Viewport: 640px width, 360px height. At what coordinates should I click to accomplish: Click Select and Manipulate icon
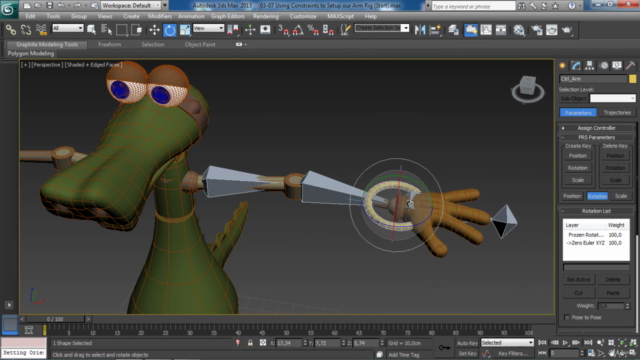click(250, 30)
